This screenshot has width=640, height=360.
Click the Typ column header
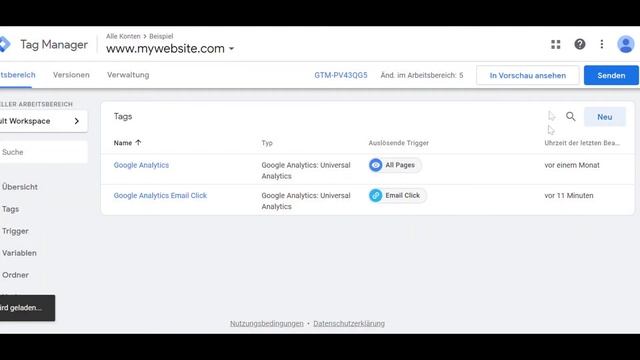coord(267,143)
